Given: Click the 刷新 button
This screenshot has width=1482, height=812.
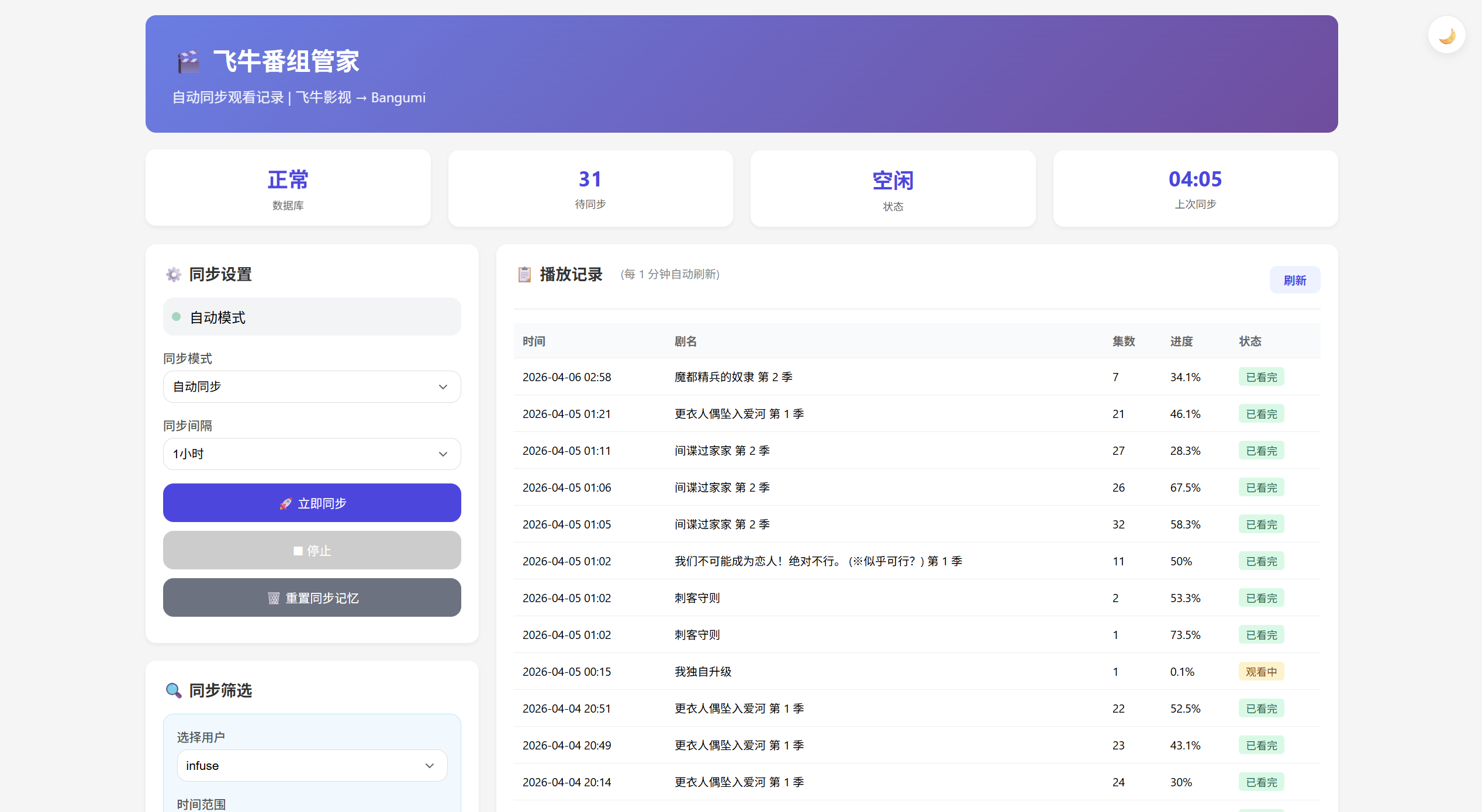Looking at the screenshot, I should (1294, 280).
